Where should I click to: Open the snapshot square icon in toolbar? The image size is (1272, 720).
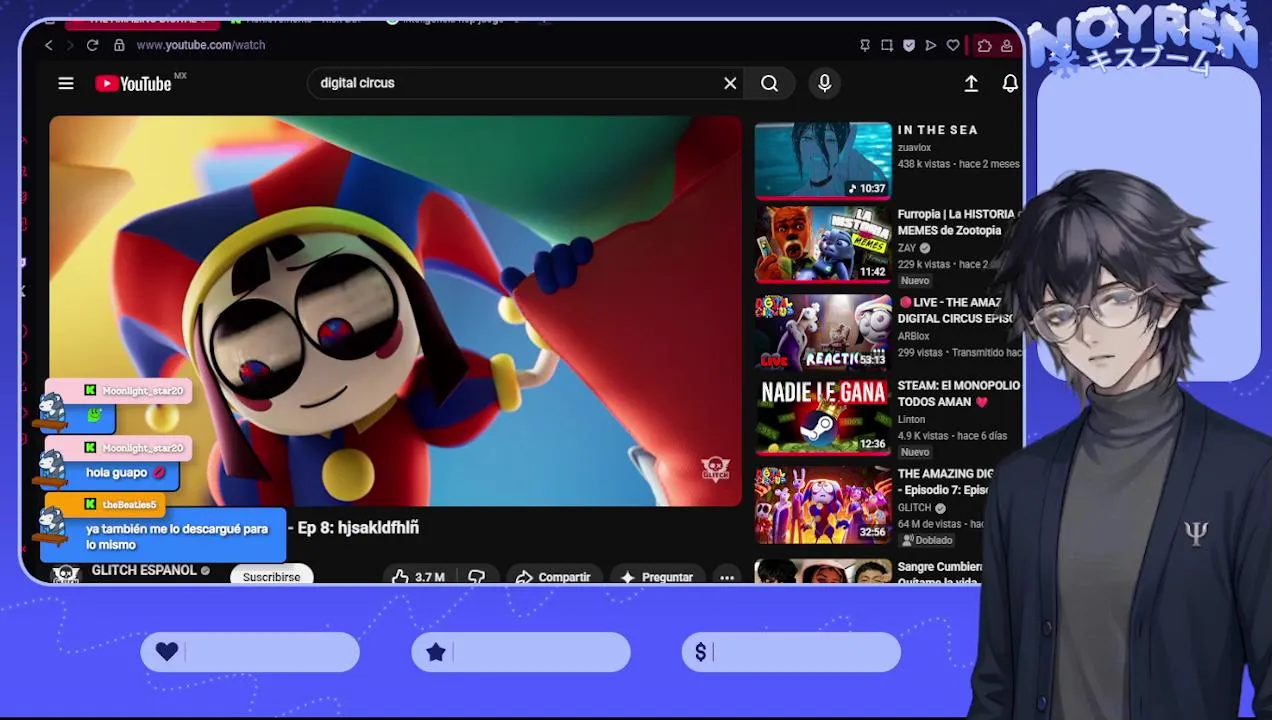pos(887,45)
